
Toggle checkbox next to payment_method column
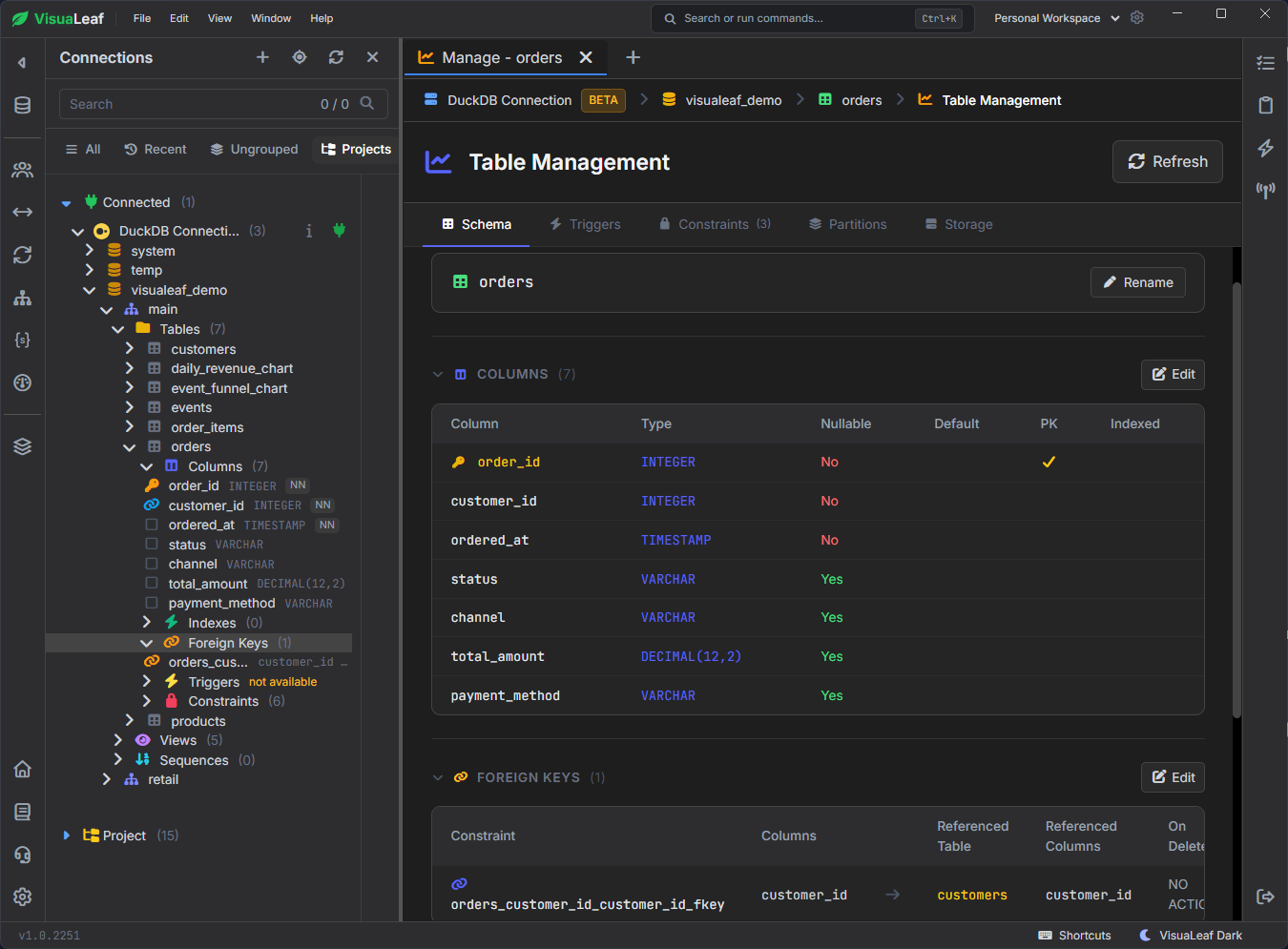click(152, 603)
